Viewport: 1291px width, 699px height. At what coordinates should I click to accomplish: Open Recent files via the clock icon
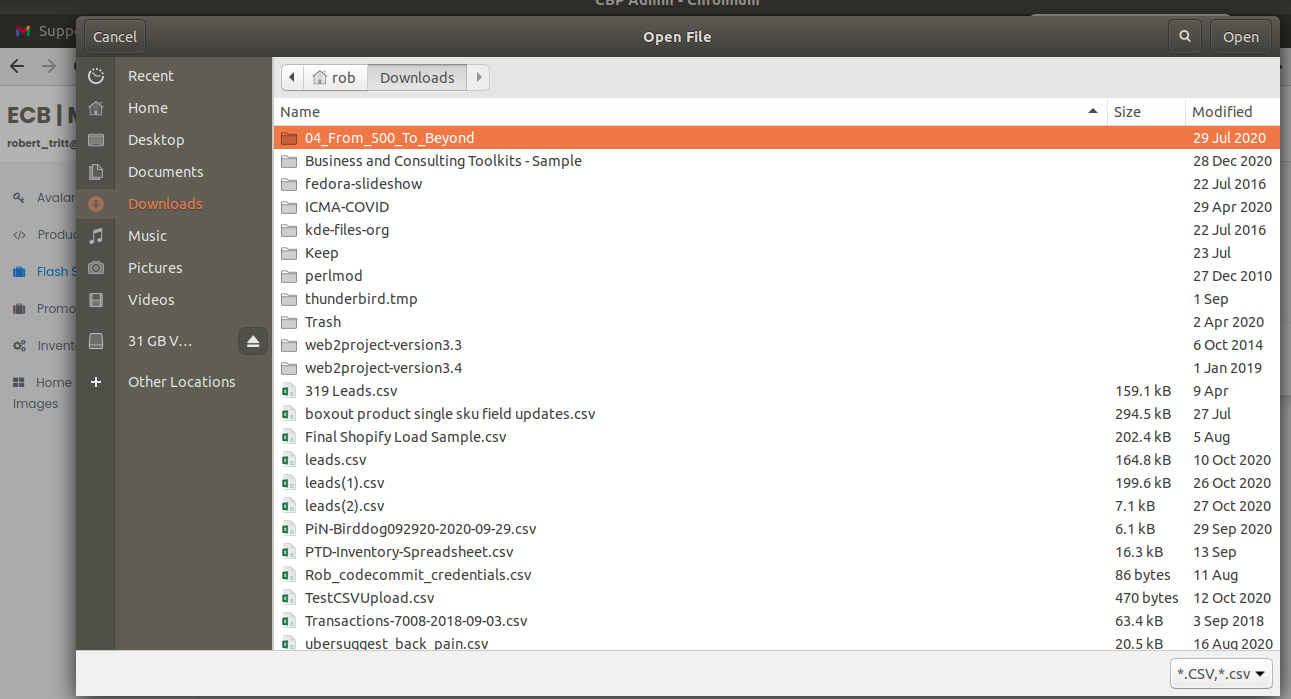[x=96, y=75]
